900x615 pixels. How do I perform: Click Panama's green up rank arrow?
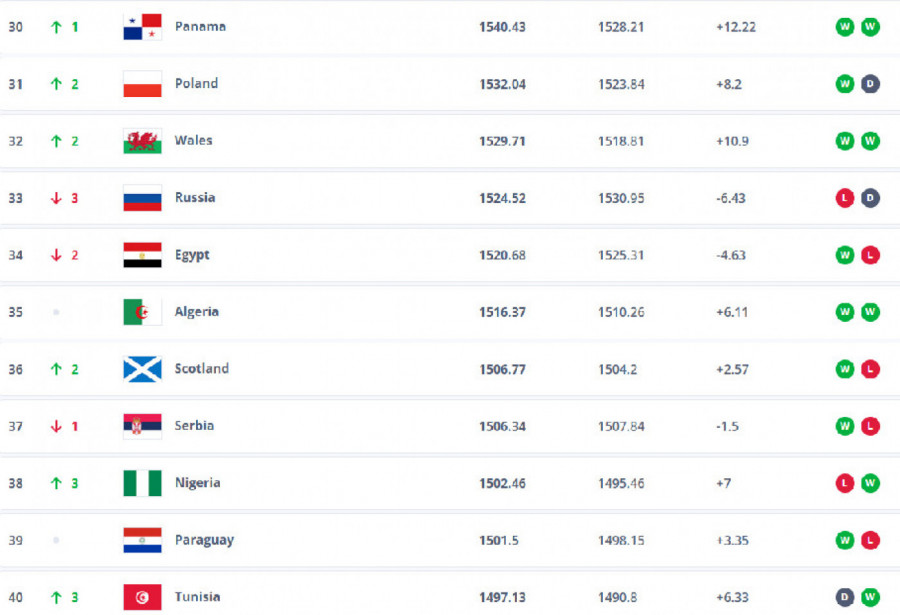[x=56, y=27]
